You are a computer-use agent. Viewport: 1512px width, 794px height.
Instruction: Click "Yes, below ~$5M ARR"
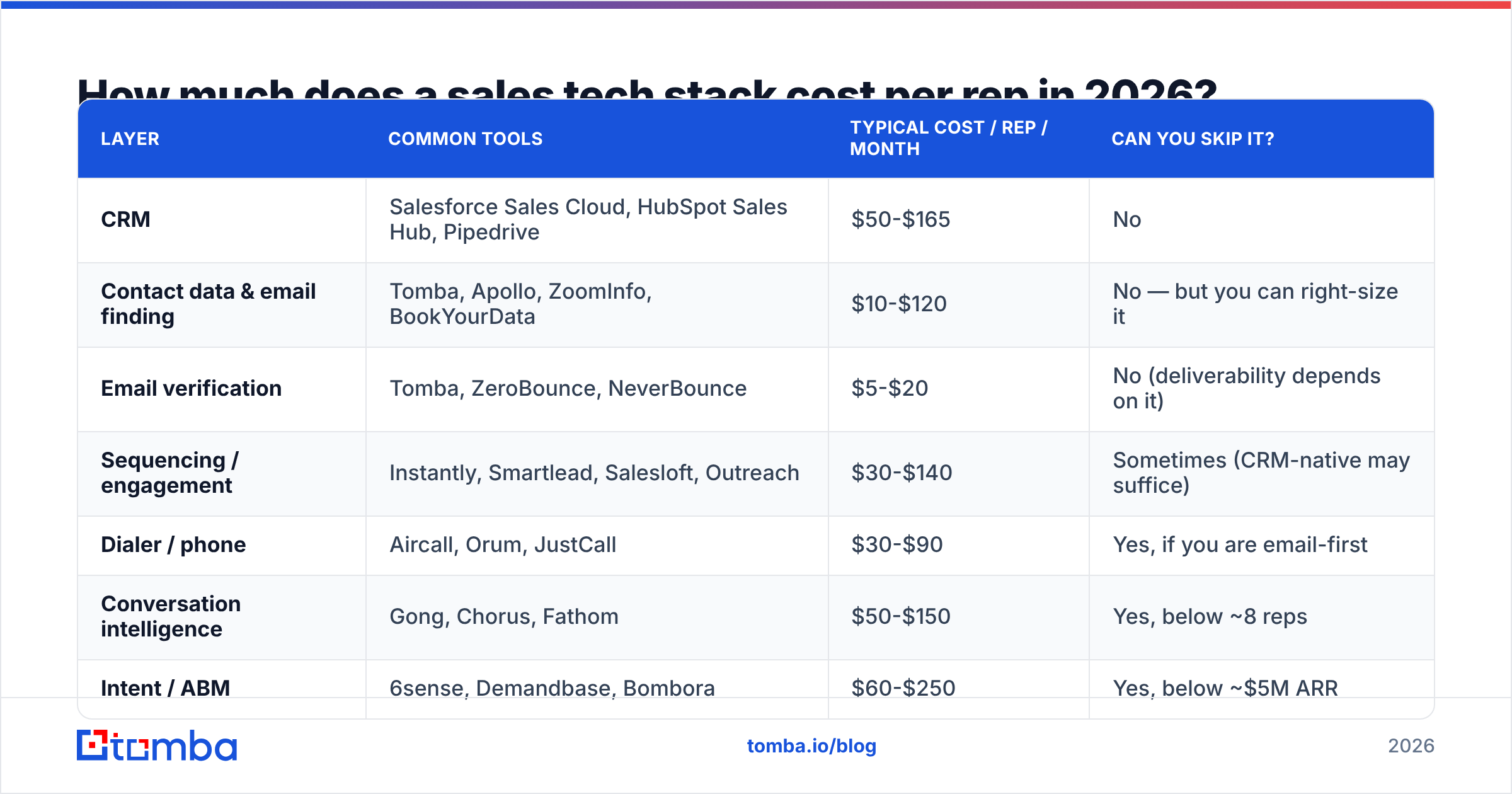[x=1225, y=688]
